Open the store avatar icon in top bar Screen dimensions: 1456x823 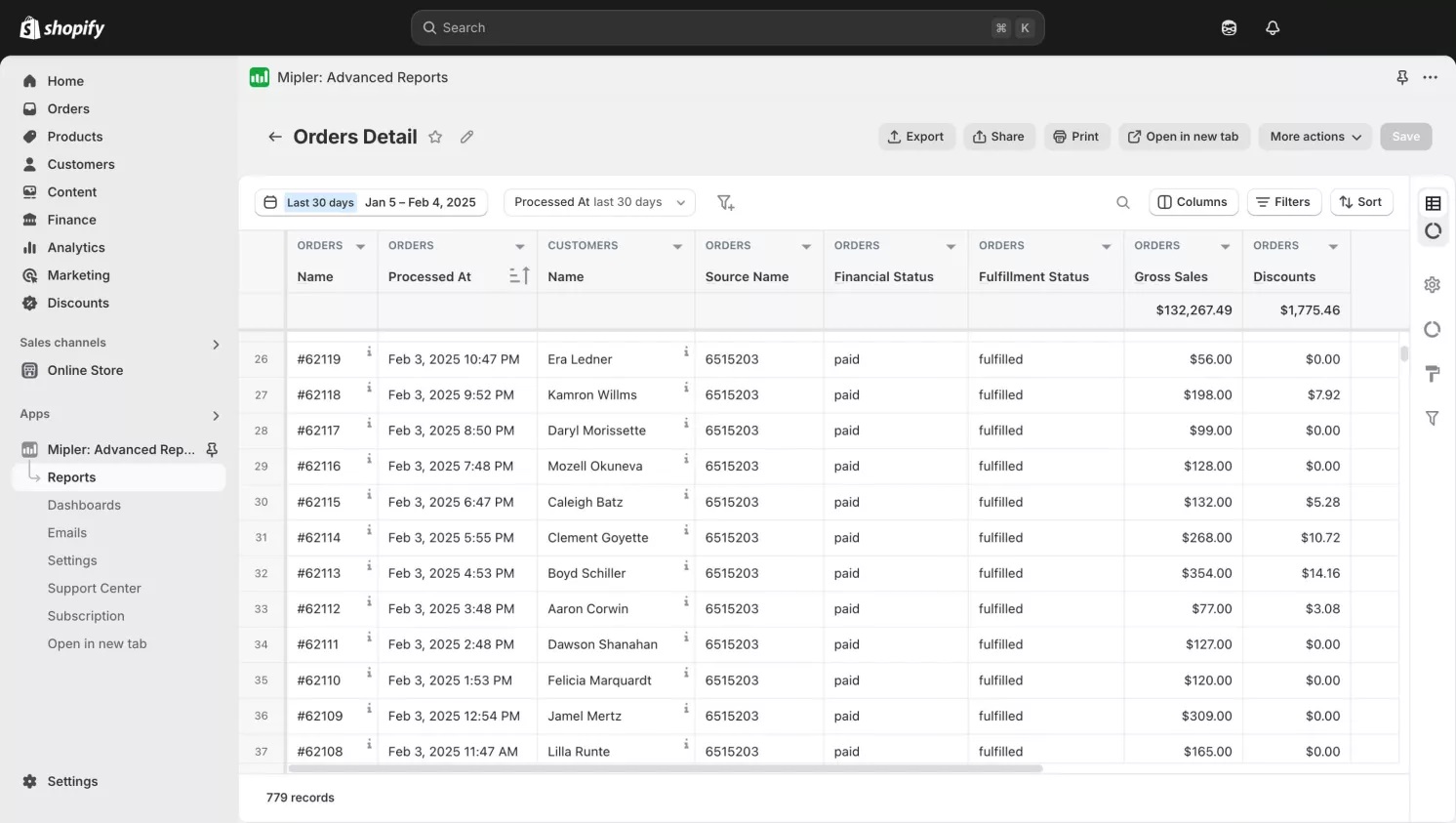(1230, 27)
